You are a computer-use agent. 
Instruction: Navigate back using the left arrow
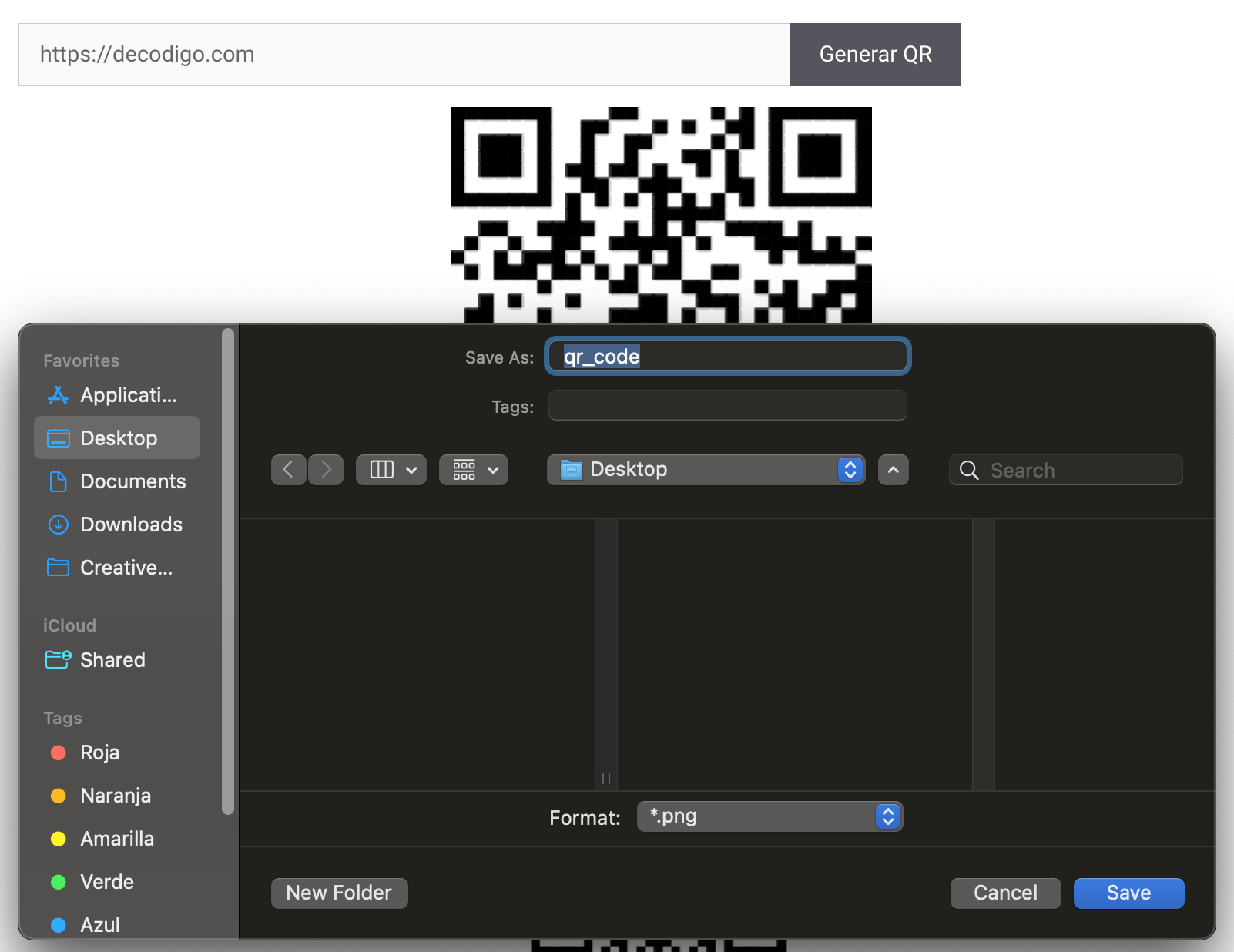pyautogui.click(x=289, y=470)
